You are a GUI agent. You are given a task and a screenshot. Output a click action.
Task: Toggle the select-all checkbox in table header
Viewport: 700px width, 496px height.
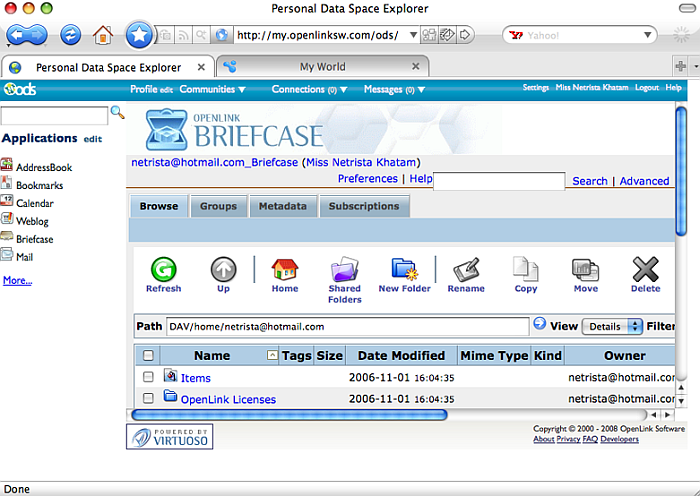149,355
